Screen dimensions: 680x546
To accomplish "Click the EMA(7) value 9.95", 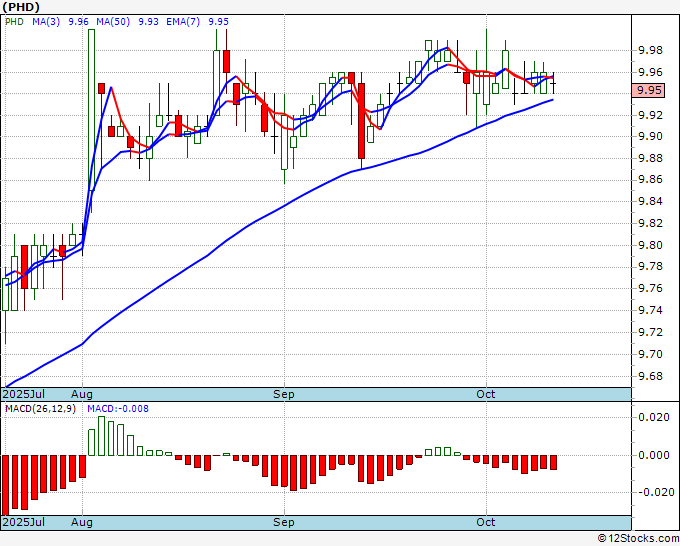I will click(x=218, y=22).
